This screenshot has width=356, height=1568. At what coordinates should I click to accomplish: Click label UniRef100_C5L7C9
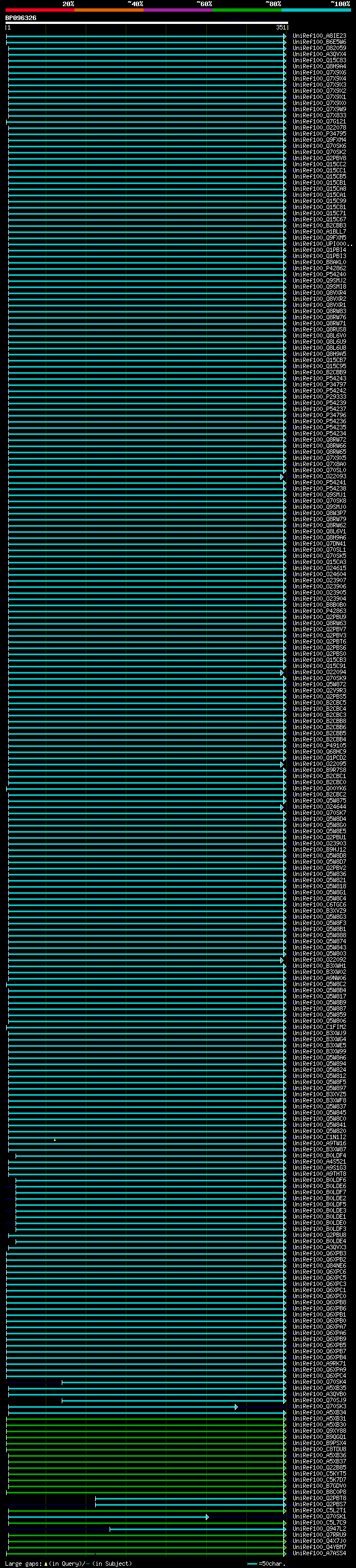coord(319,1522)
